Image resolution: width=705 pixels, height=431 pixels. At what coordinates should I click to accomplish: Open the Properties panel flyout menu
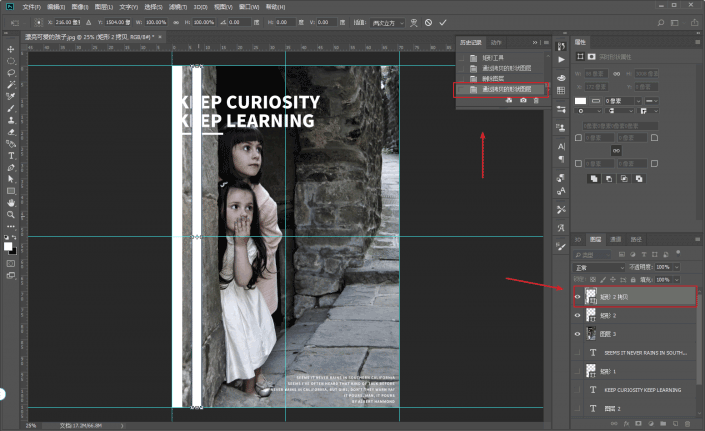click(698, 42)
